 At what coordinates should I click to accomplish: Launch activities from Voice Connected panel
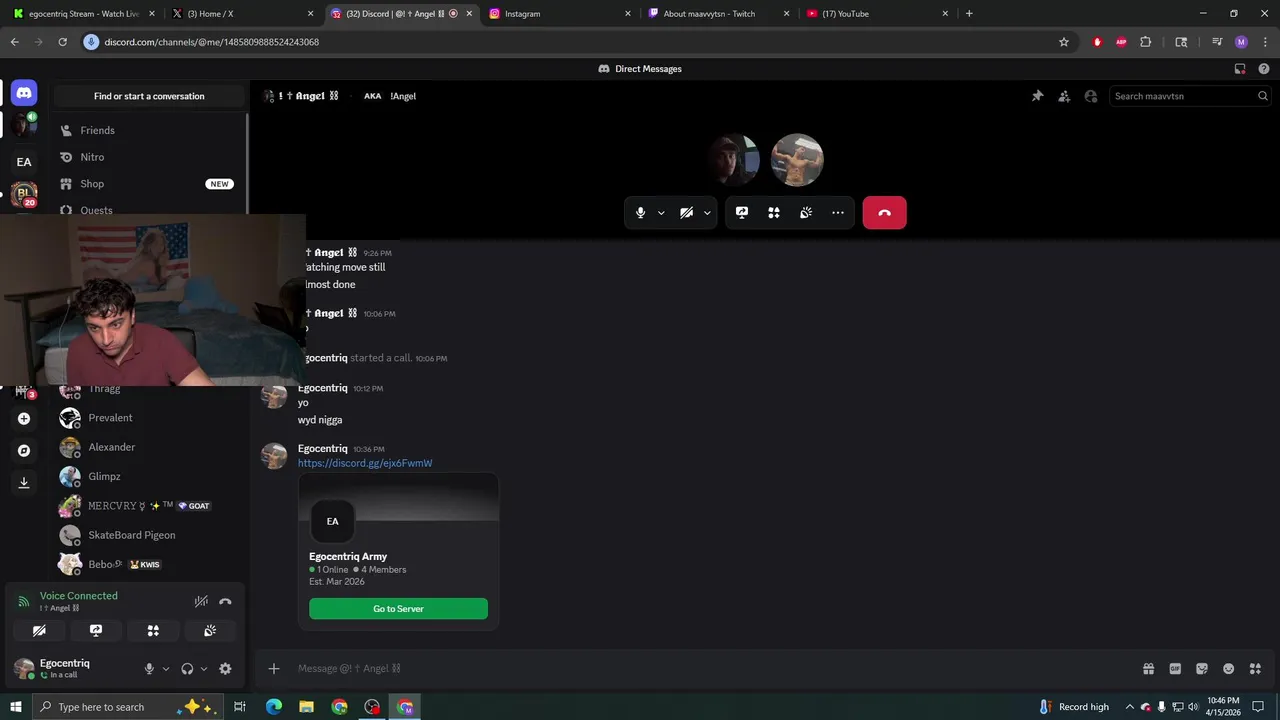coord(153,631)
